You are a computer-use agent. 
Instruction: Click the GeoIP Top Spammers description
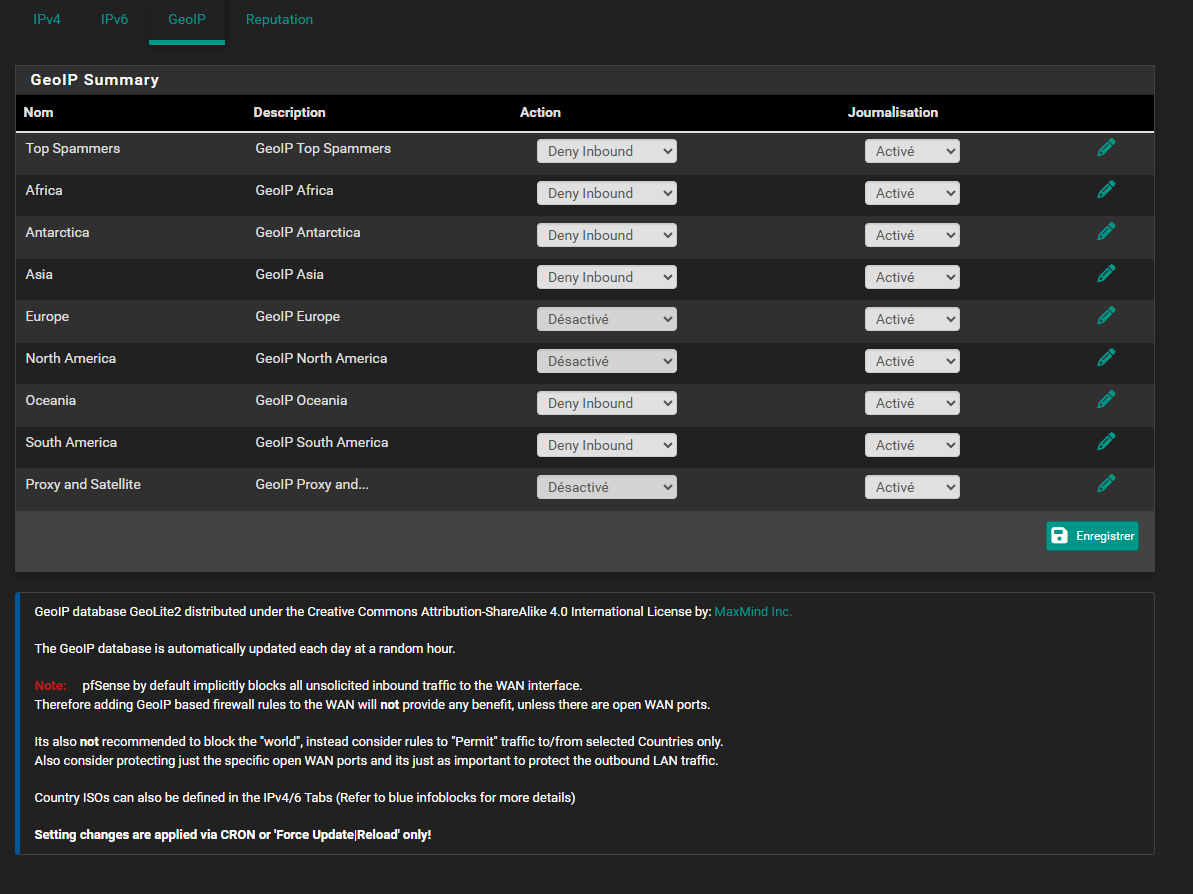coord(323,148)
